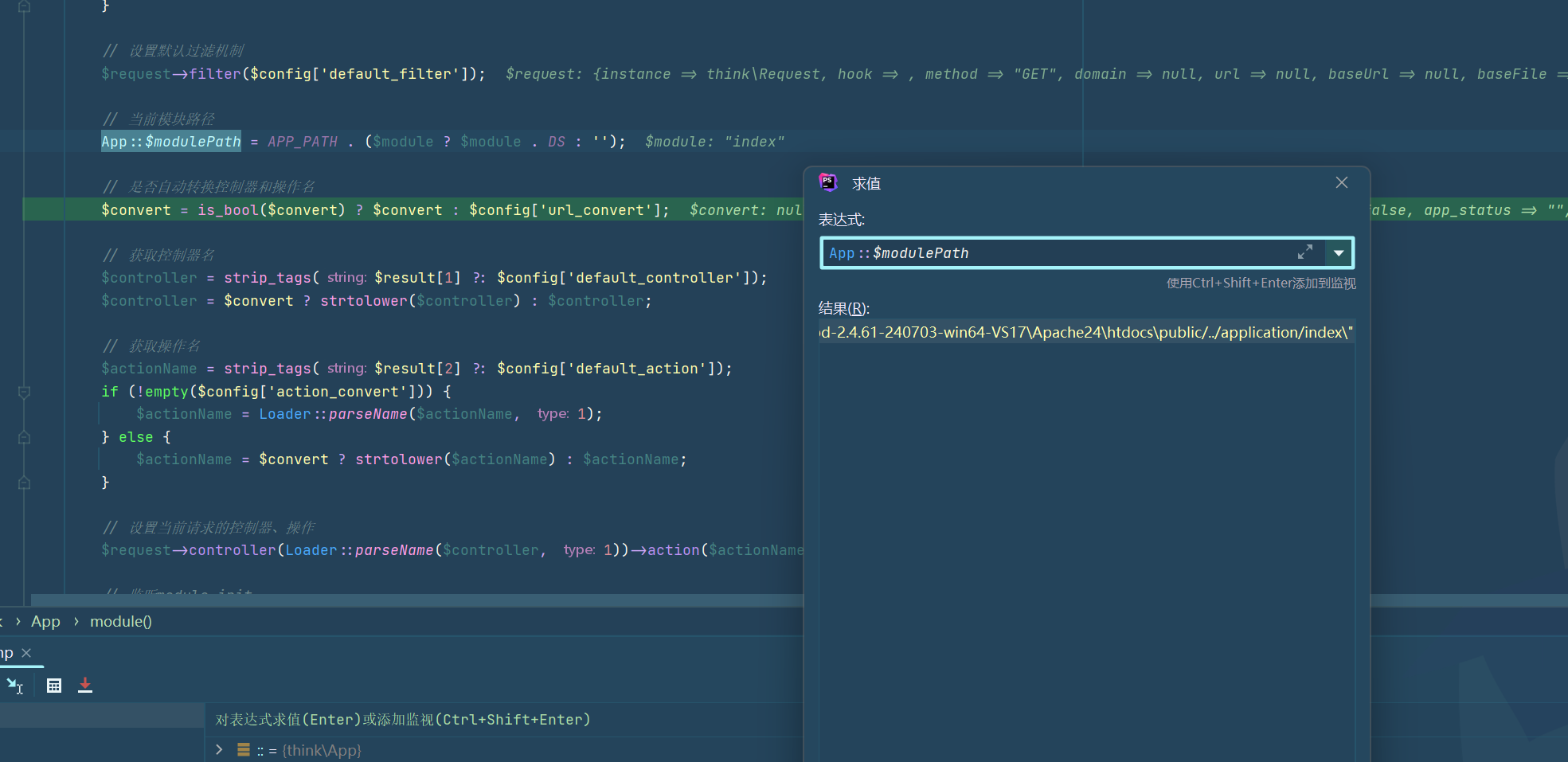The image size is (1568, 762).
Task: Toggle the fold marker at '} else {' line
Action: point(24,437)
